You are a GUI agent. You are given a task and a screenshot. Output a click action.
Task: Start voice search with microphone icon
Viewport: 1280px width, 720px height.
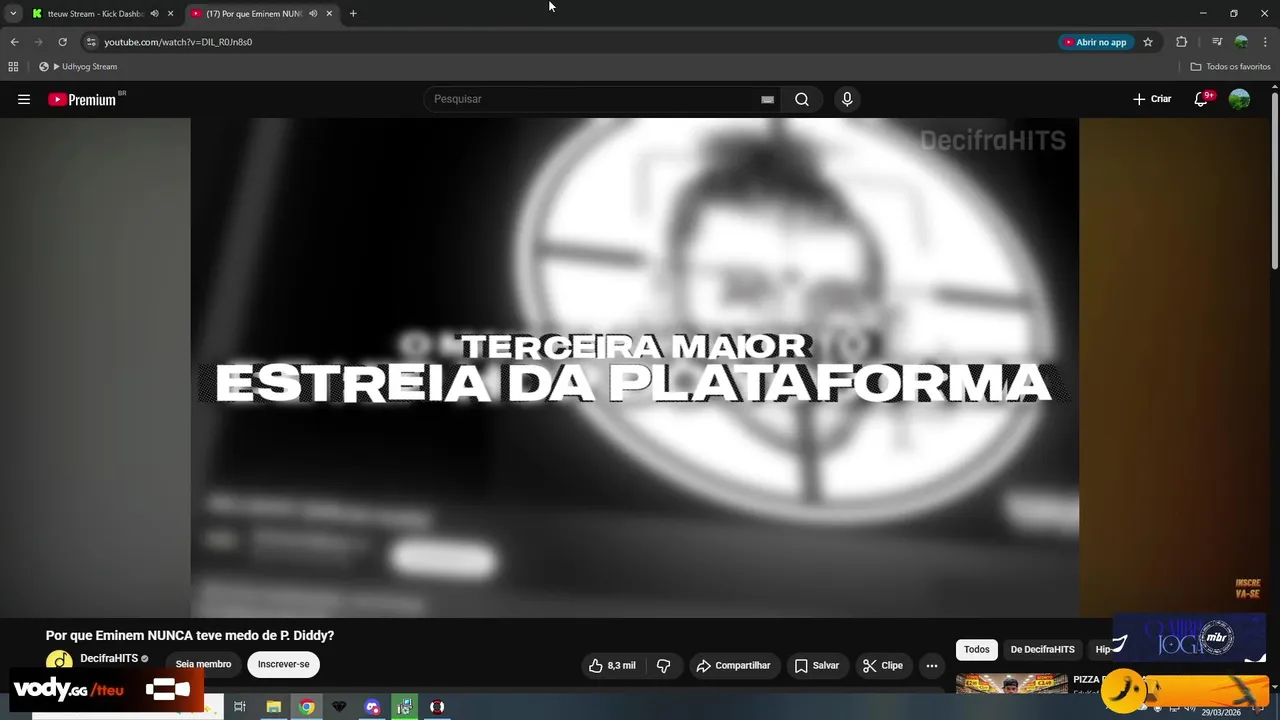tap(847, 99)
